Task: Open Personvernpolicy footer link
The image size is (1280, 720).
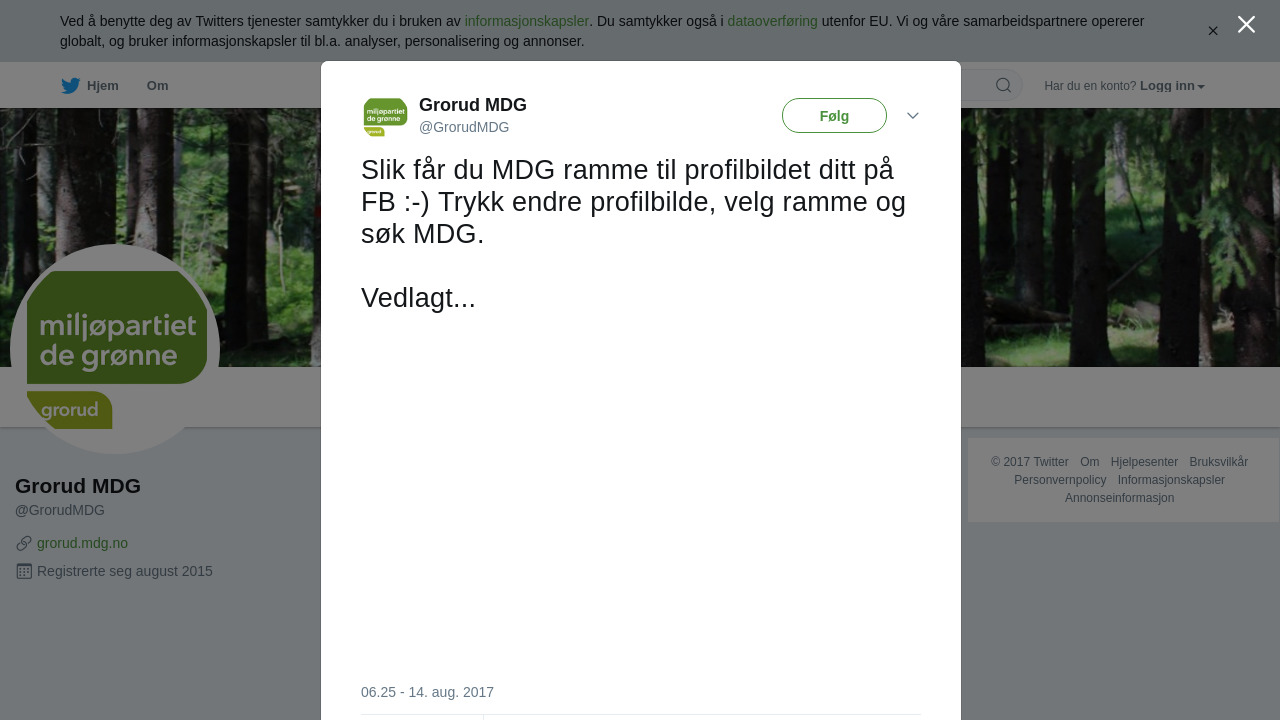Action: 1060,480
